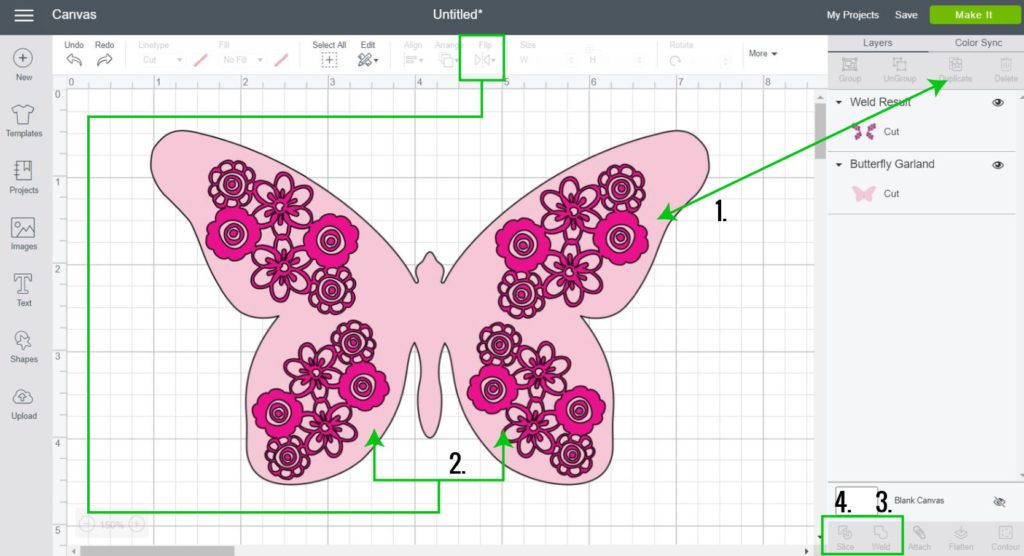The height and width of the screenshot is (556, 1024).
Task: UnGroup the selected layers
Action: point(899,70)
